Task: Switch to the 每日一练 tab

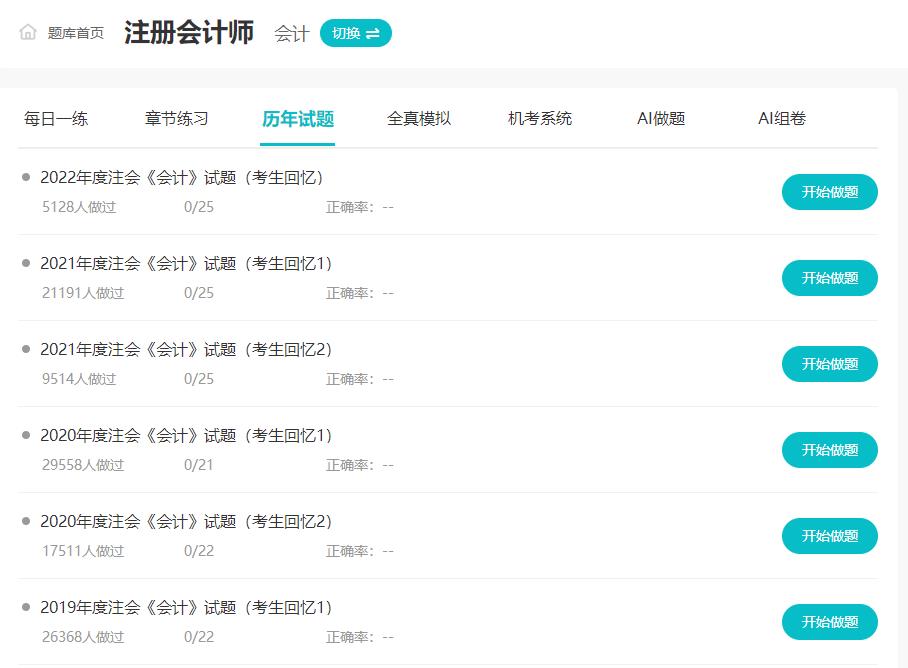Action: tap(56, 119)
